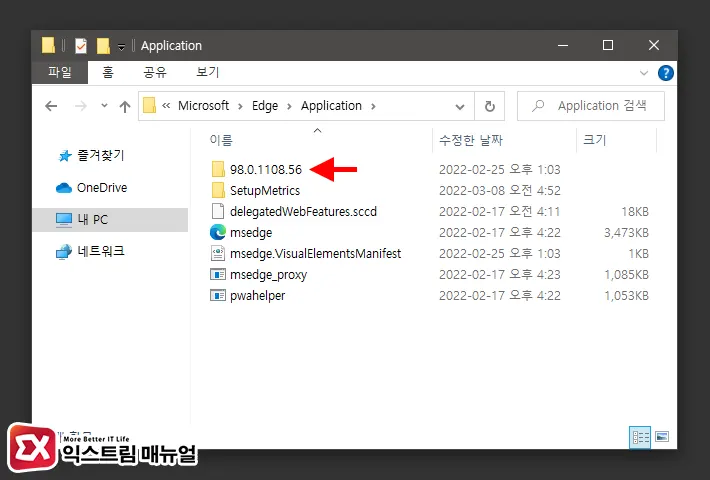The image size is (710, 480).
Task: Go up one folder level
Action: (x=125, y=106)
